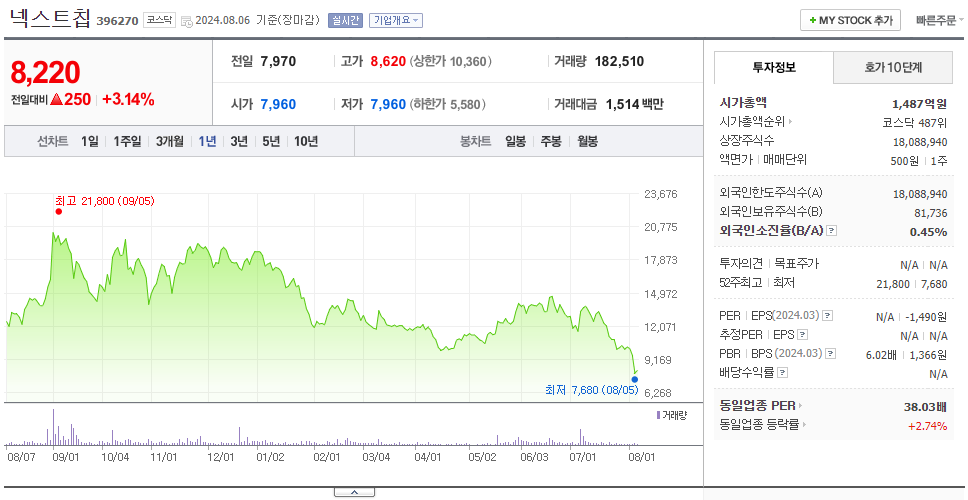Click the 전일 value 7,970
The width and height of the screenshot is (968, 500).
click(x=278, y=62)
